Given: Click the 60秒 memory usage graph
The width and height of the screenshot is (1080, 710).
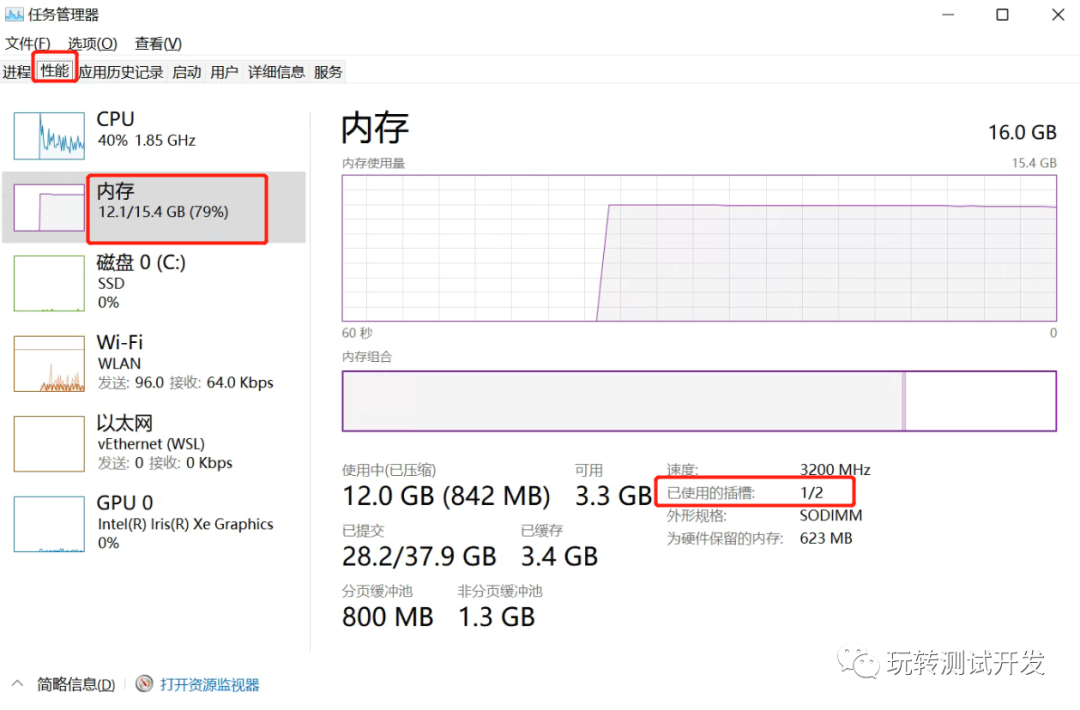Looking at the screenshot, I should [x=700, y=248].
